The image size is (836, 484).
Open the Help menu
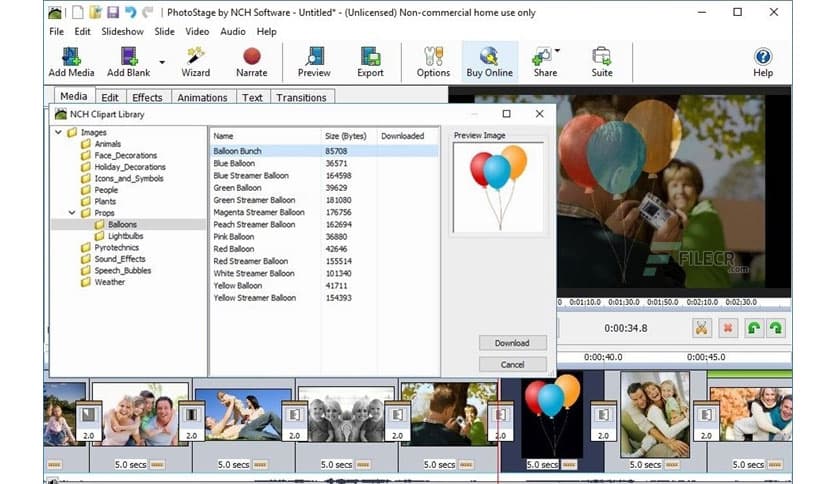click(x=266, y=31)
